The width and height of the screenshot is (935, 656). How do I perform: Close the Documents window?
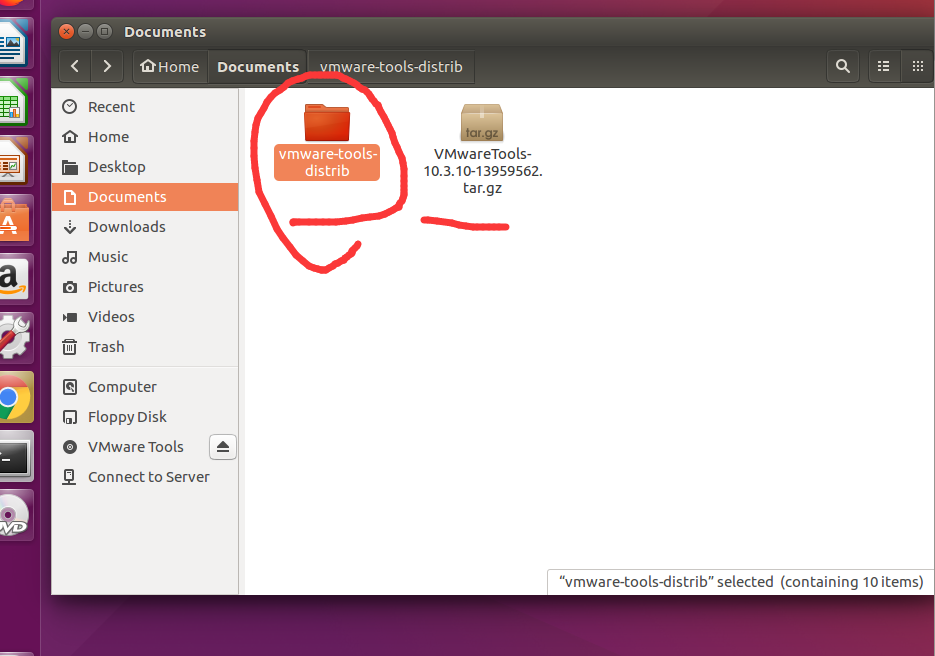click(x=67, y=32)
